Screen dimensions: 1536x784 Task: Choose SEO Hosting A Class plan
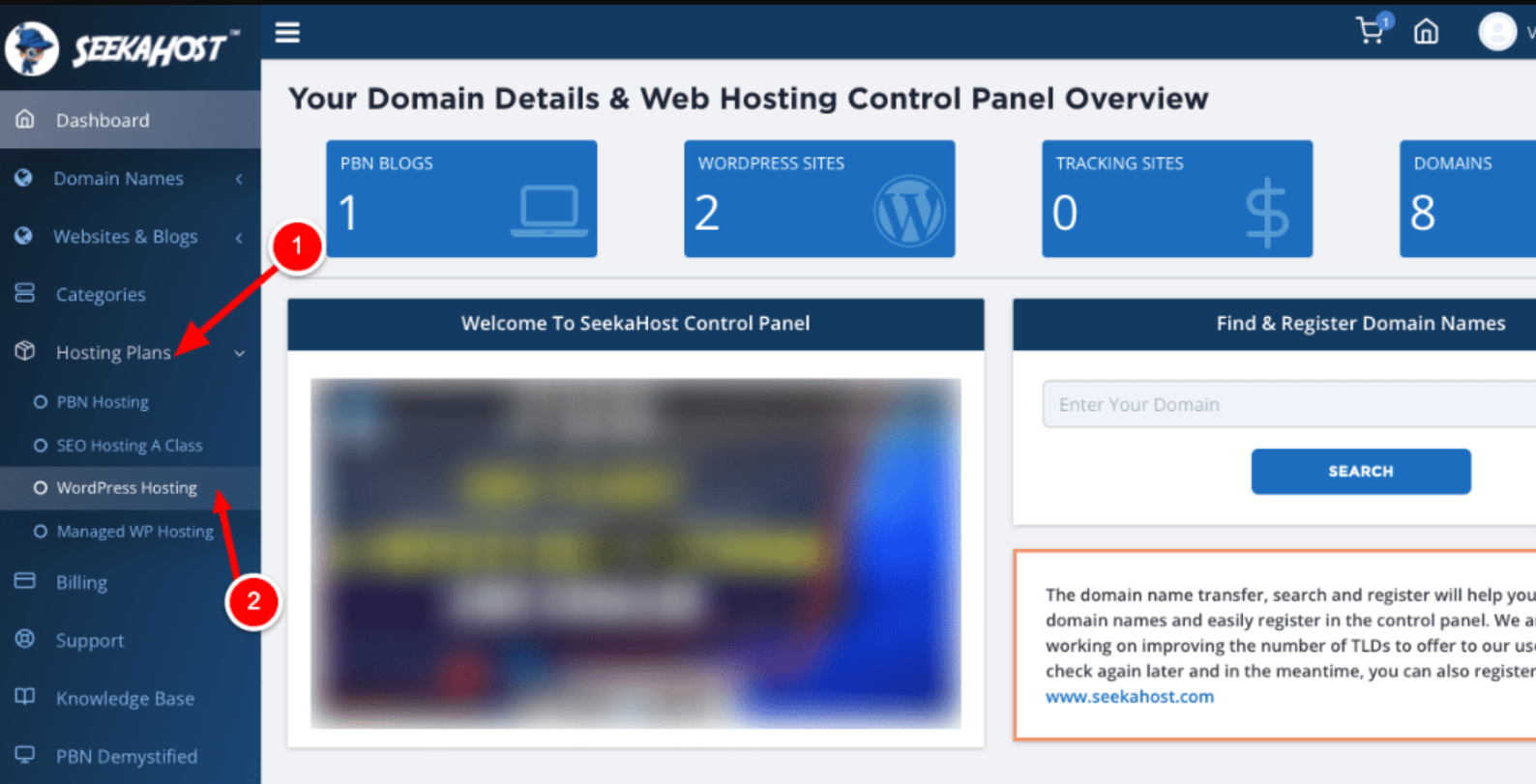130,446
